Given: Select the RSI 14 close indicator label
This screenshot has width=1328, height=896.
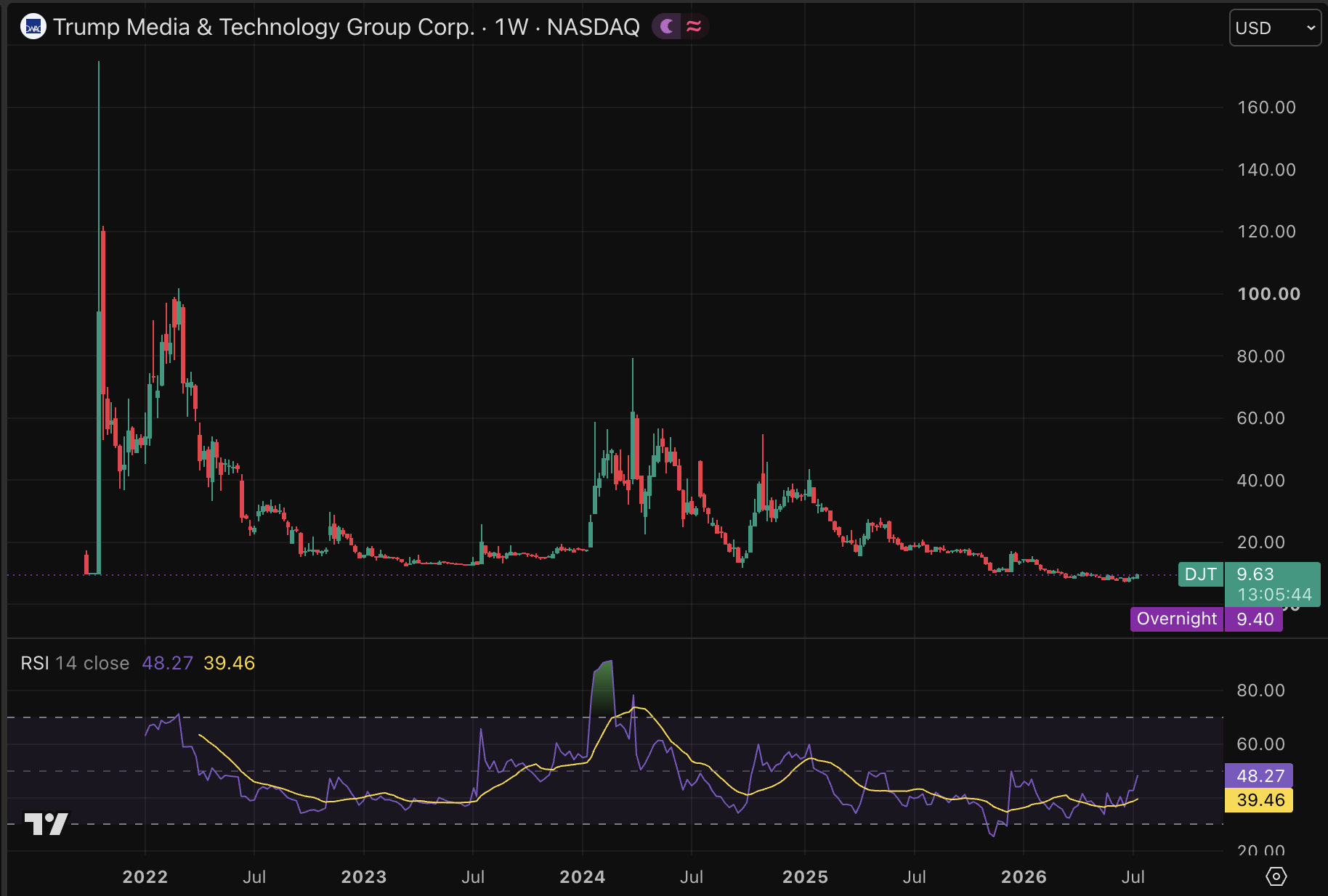Looking at the screenshot, I should [x=75, y=663].
